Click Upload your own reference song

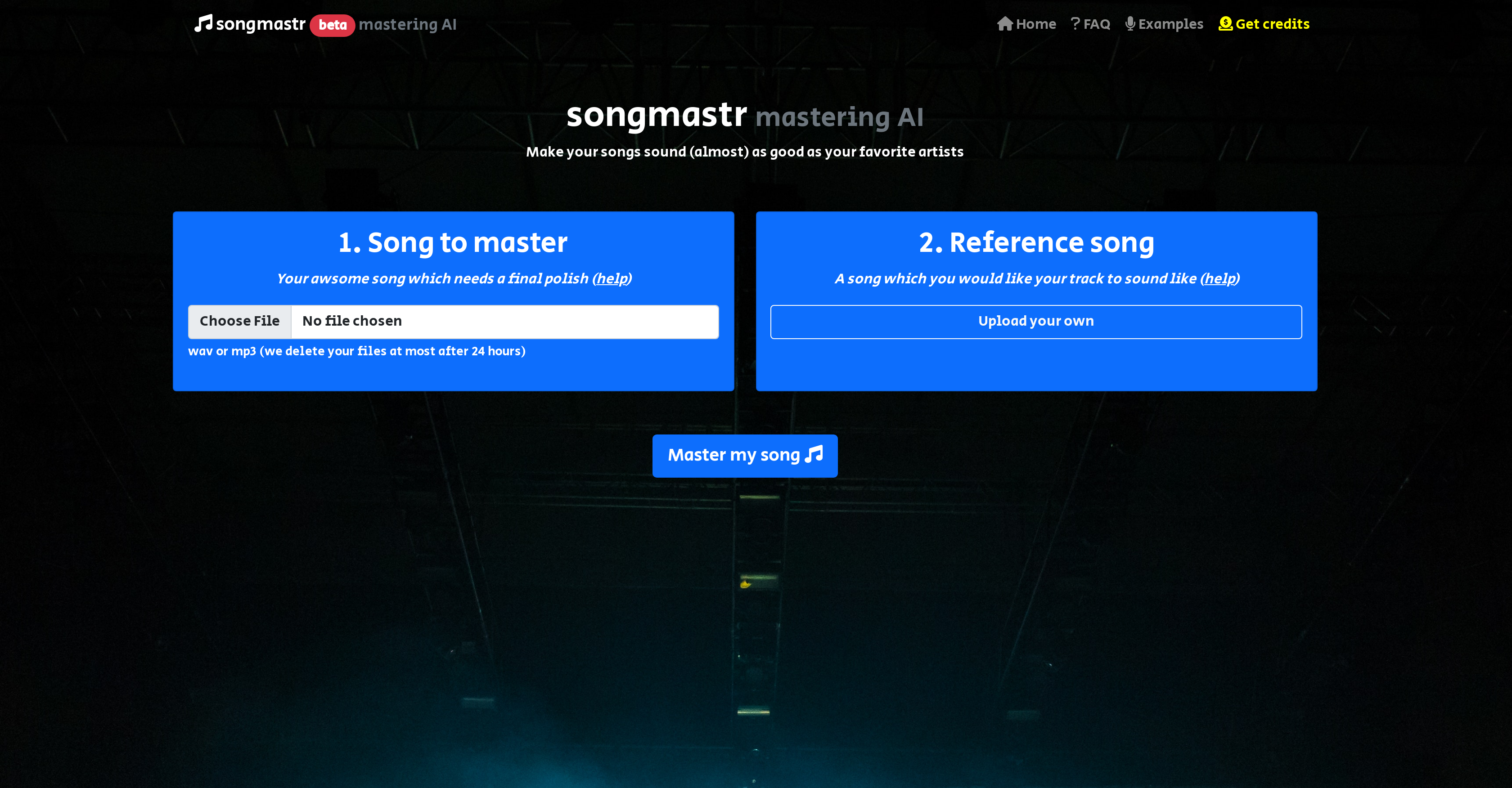[1036, 321]
